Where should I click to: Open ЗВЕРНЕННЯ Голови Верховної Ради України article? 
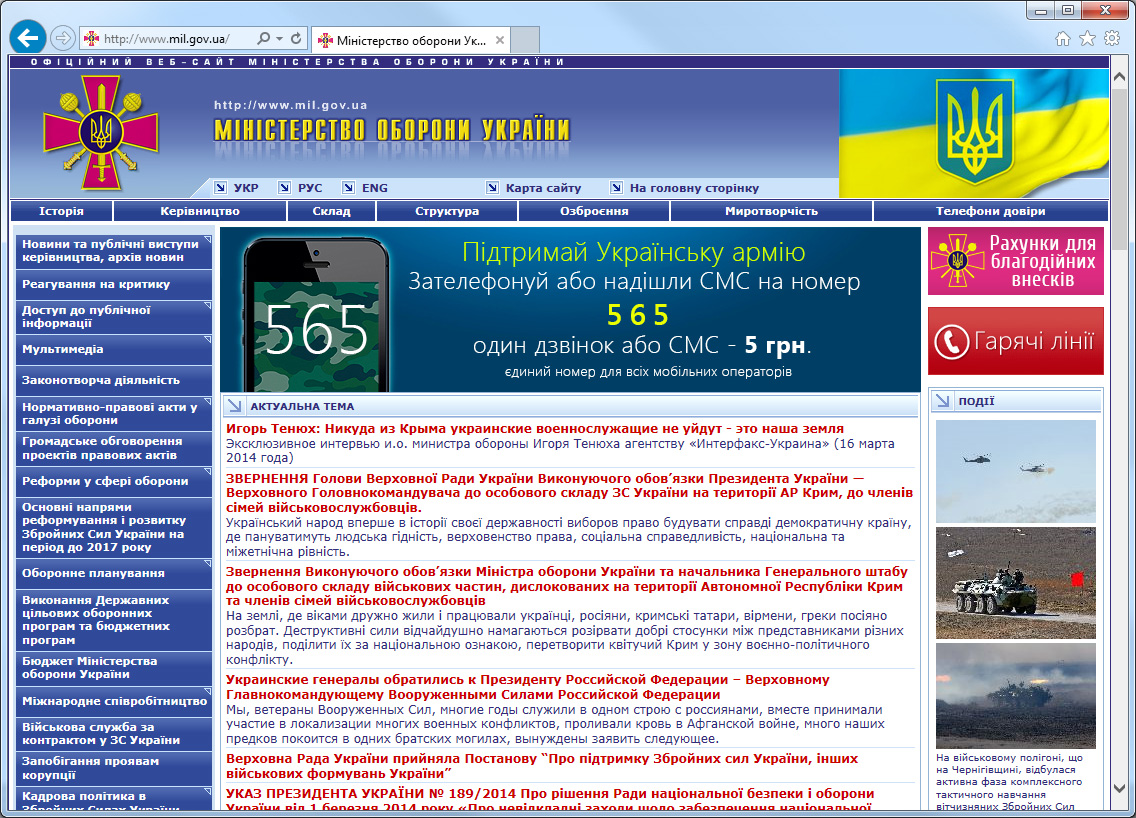pyautogui.click(x=569, y=493)
